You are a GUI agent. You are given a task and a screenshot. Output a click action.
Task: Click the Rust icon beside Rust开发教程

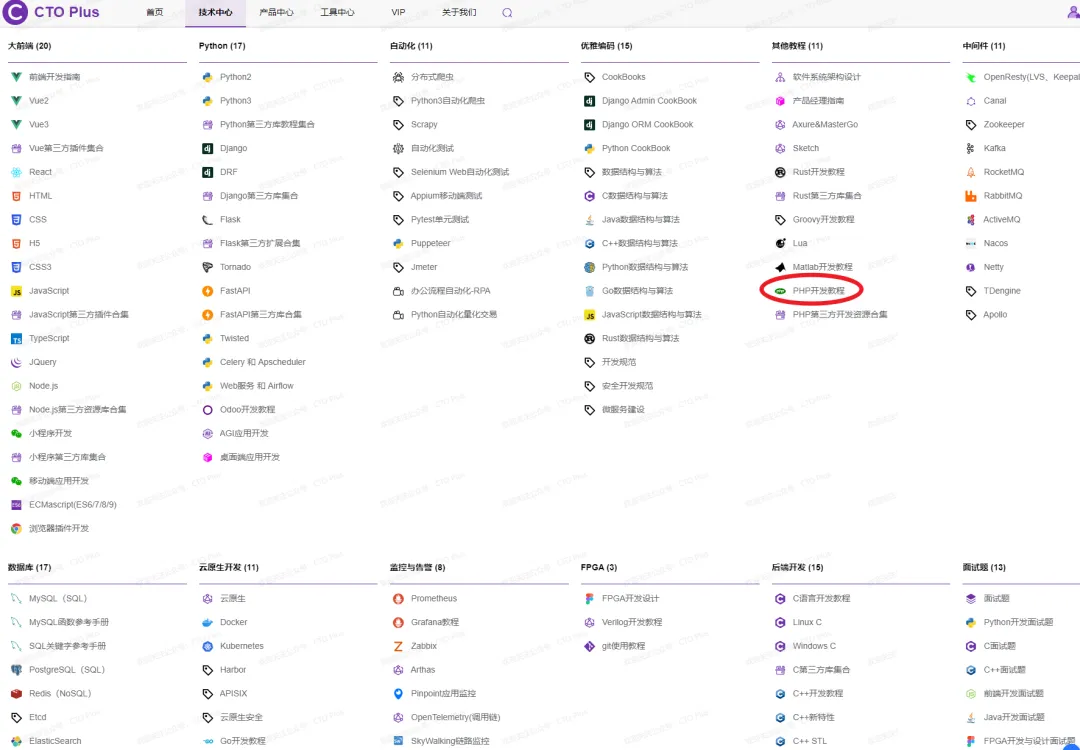click(780, 172)
